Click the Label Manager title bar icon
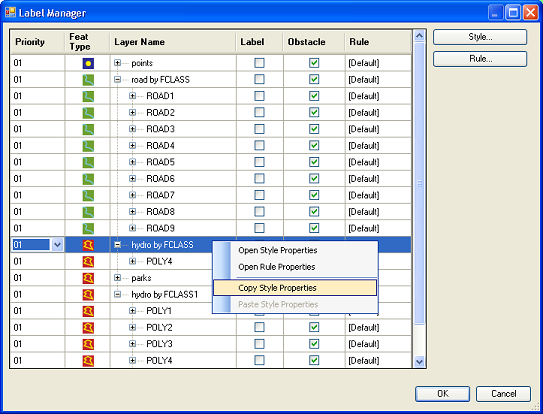This screenshot has width=543, height=414. point(10,12)
